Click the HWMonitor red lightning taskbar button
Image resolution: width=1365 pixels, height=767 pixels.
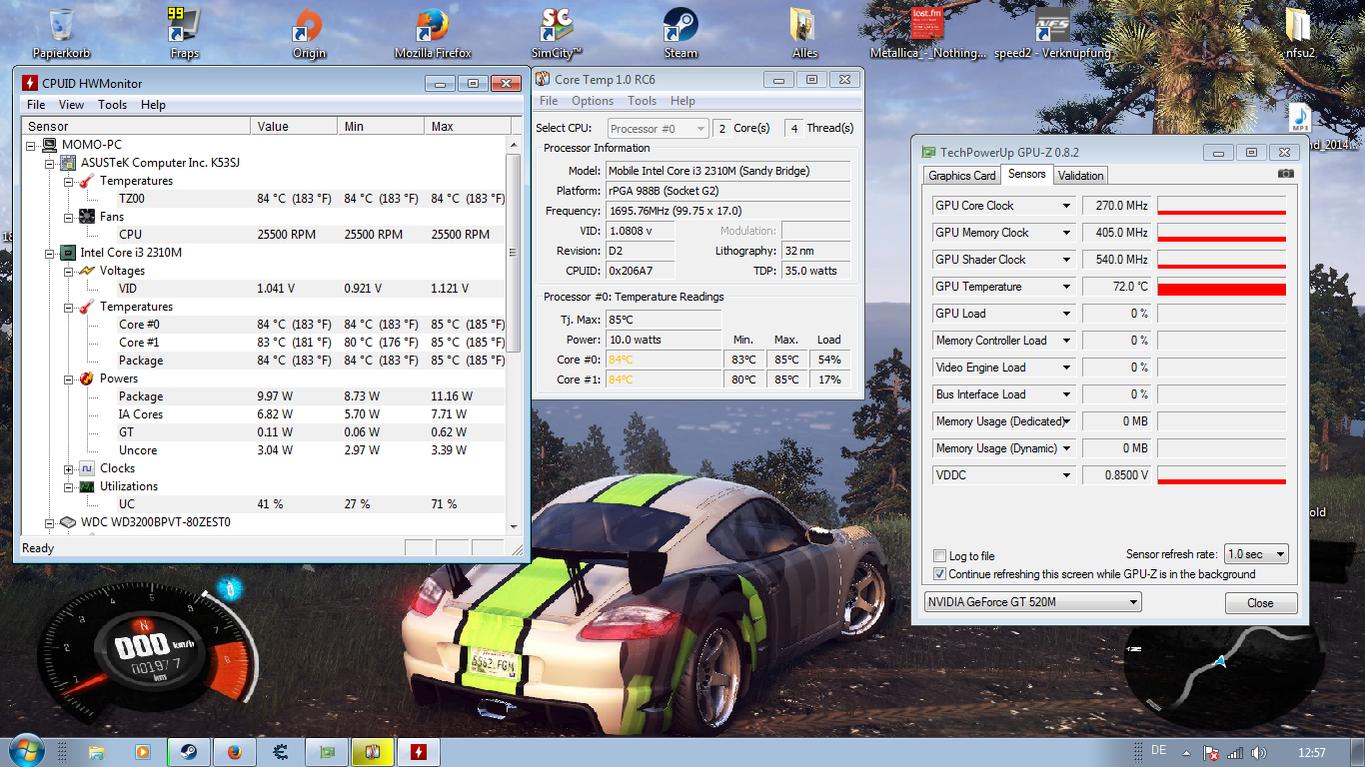pos(419,752)
